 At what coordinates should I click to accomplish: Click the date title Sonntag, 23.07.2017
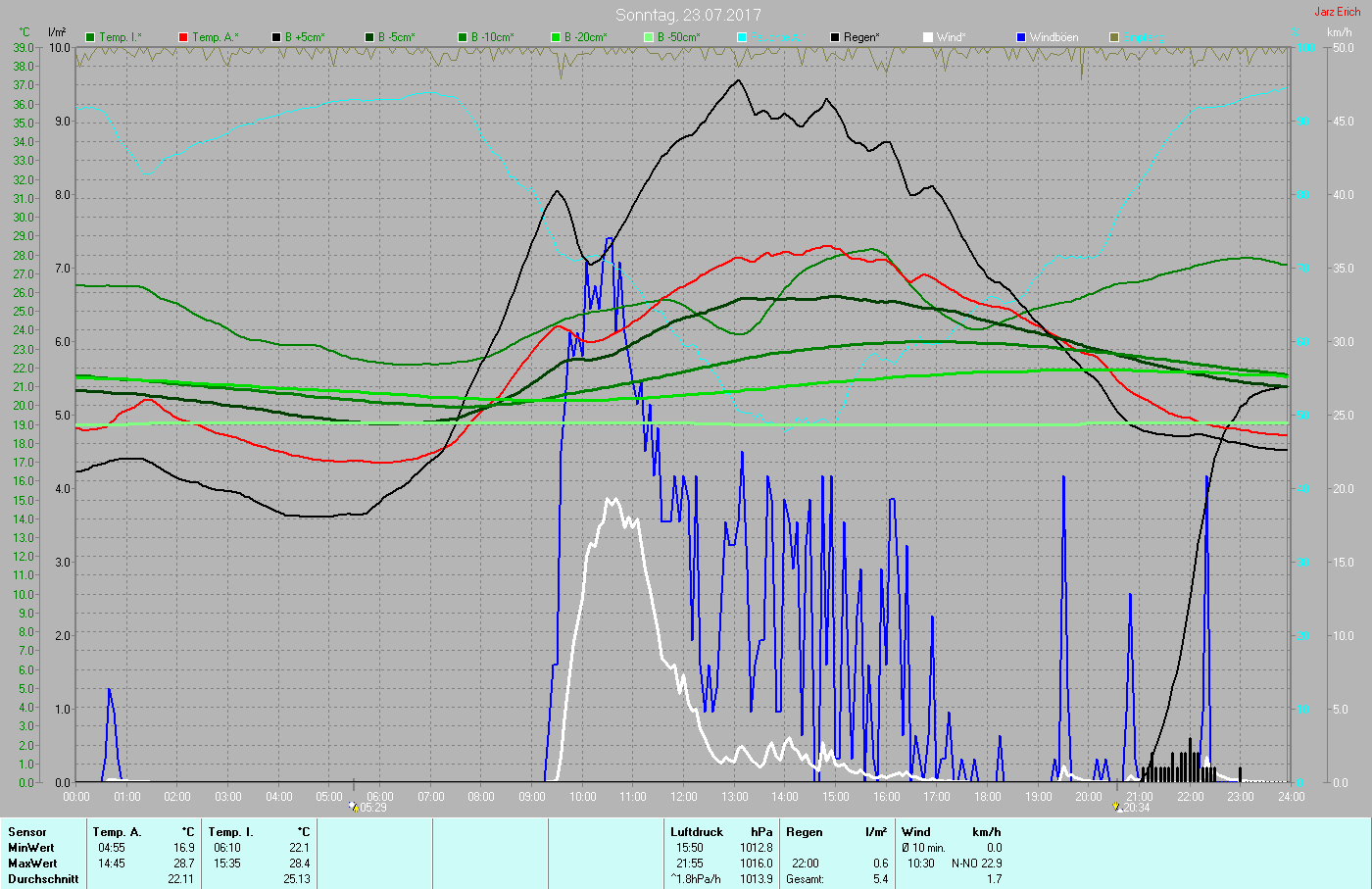tap(688, 15)
